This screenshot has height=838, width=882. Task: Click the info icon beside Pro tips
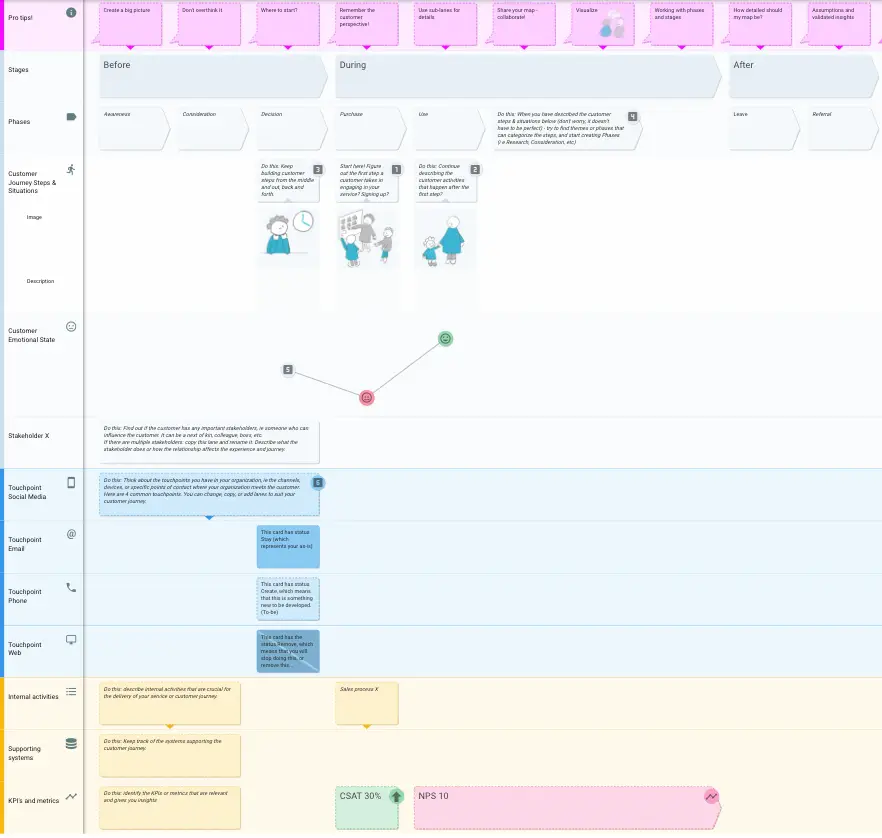click(69, 13)
